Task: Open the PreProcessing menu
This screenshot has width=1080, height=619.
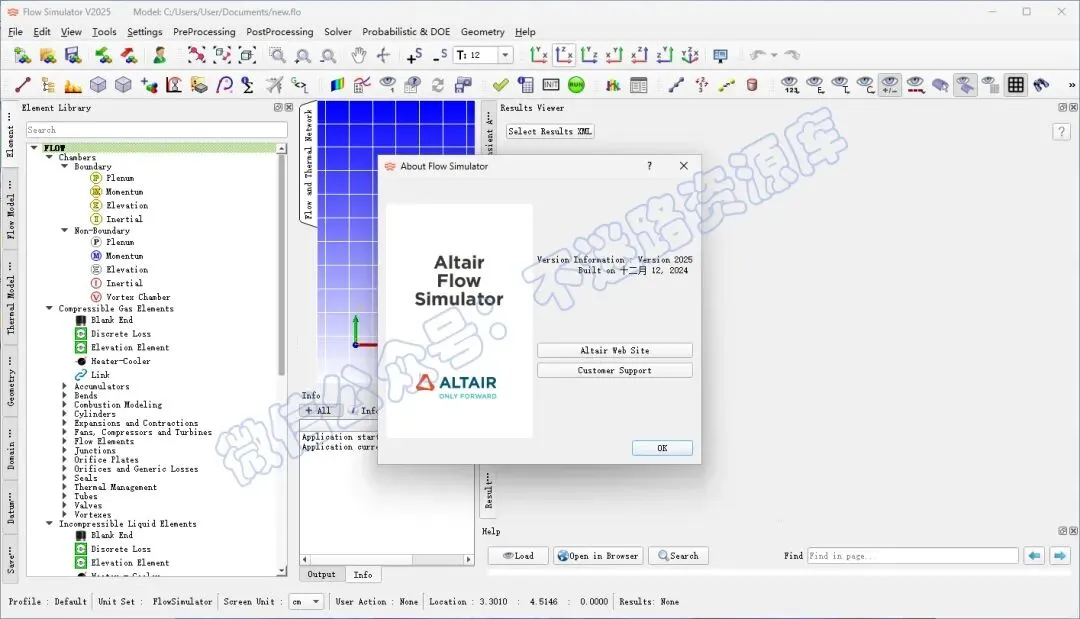Action: click(204, 32)
